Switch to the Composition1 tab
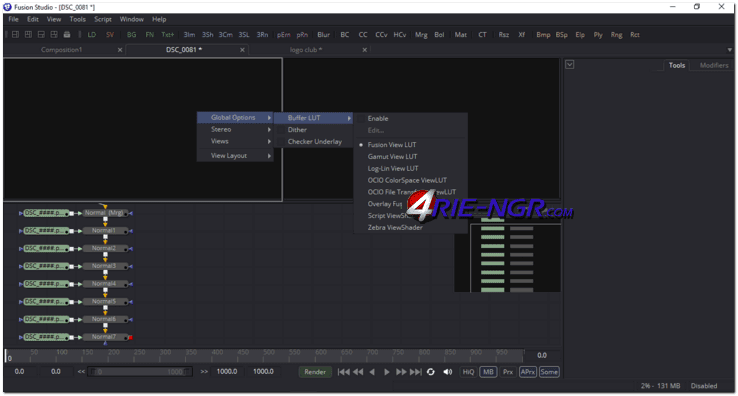The image size is (738, 396). pyautogui.click(x=61, y=50)
